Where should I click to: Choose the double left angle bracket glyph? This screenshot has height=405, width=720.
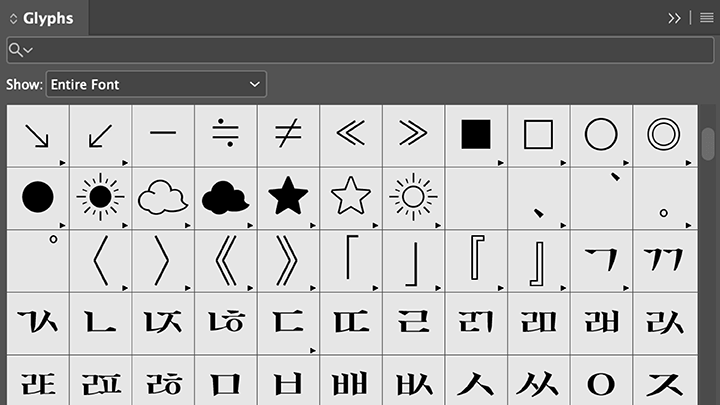tap(225, 261)
